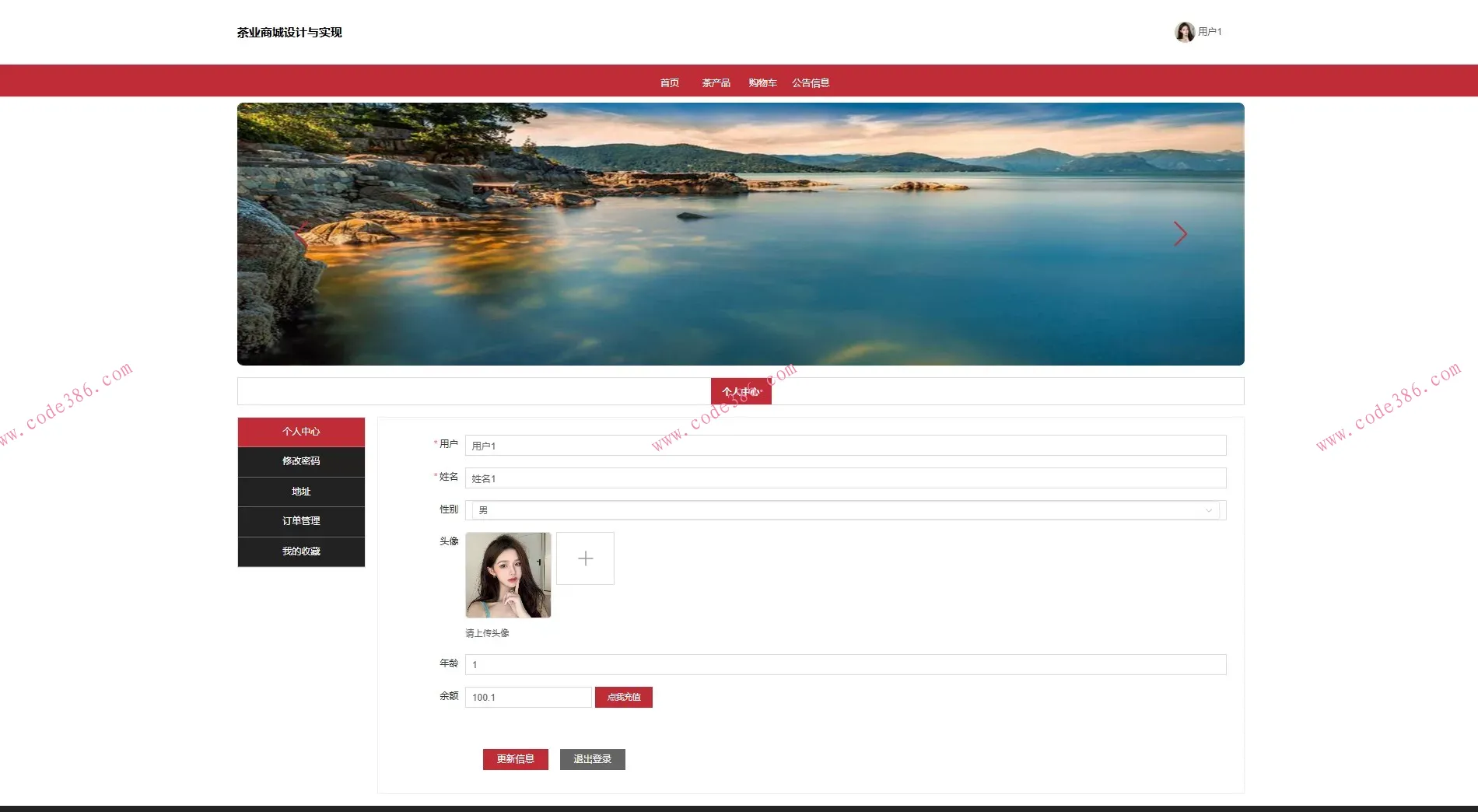Screen dimensions: 1478x812
Task: Click the dropdown chevron in 性别 field
Action: [x=1208, y=511]
